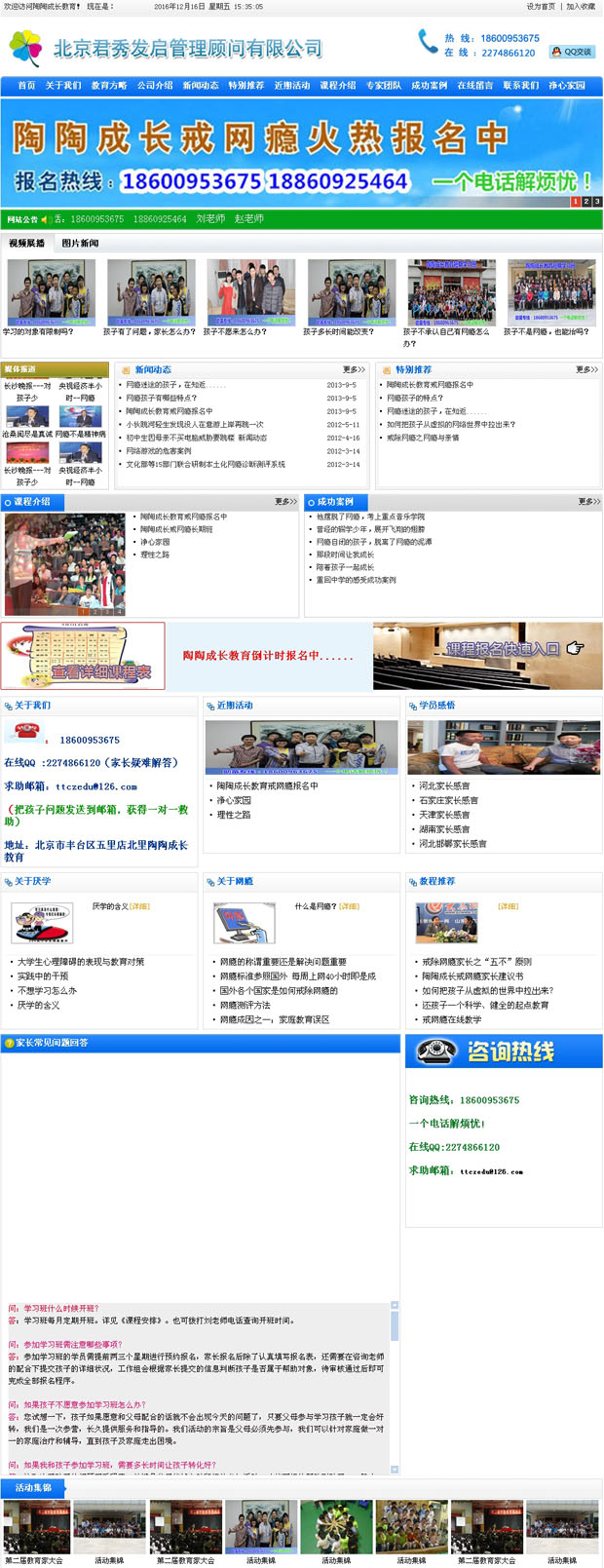Switch banner to slide 3

[x=597, y=202]
